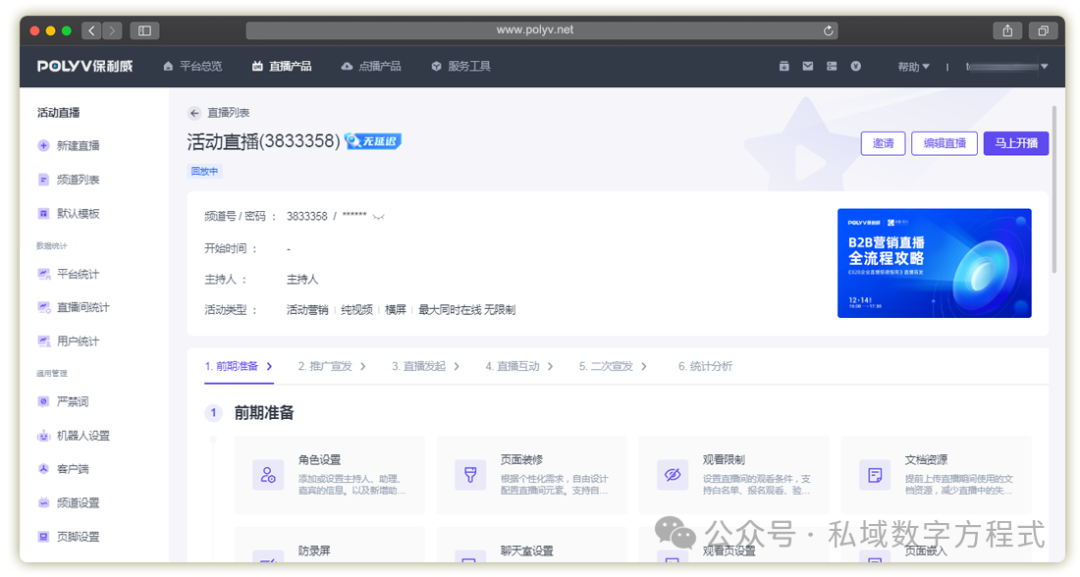Click the 回放中 status tag
This screenshot has height=577, width=1080.
[204, 171]
